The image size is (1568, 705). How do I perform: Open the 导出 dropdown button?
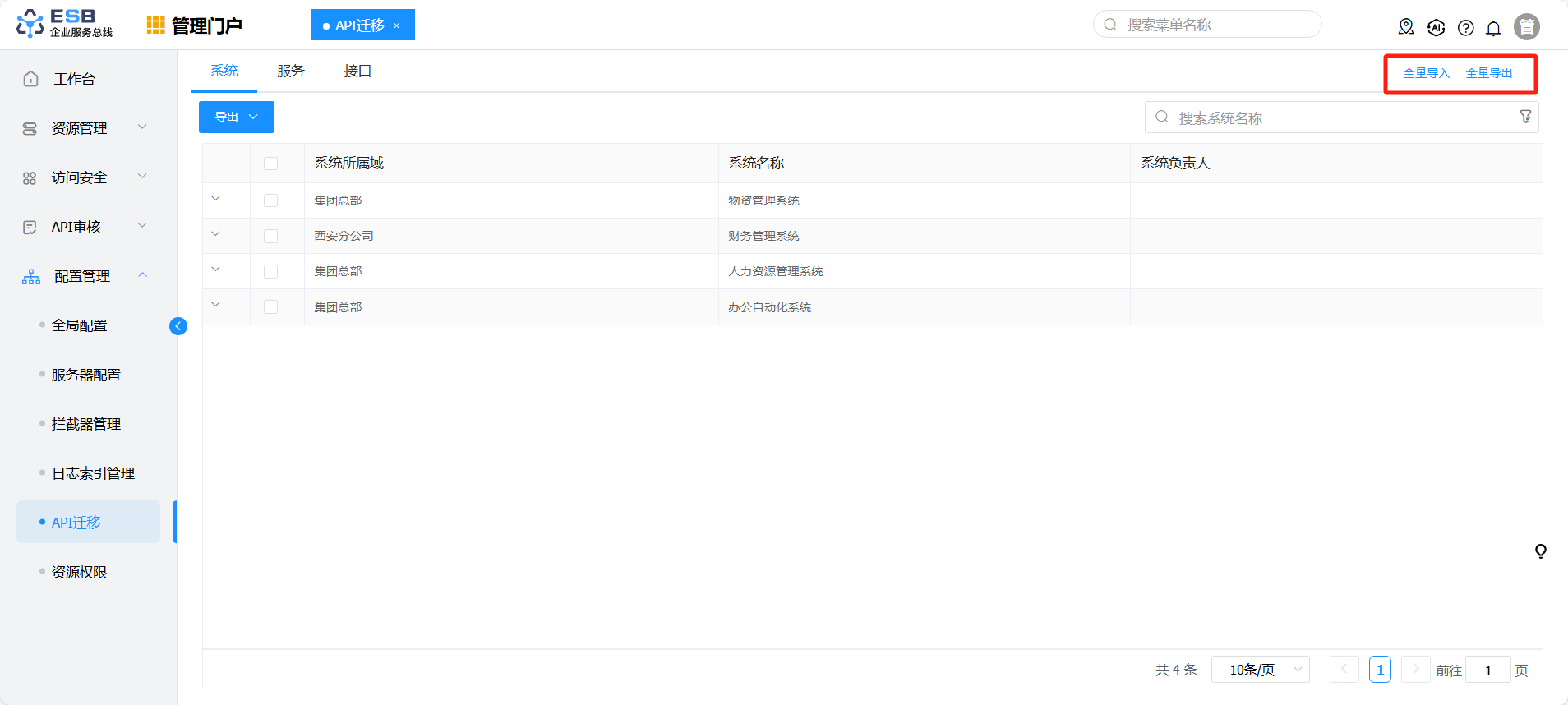point(237,117)
